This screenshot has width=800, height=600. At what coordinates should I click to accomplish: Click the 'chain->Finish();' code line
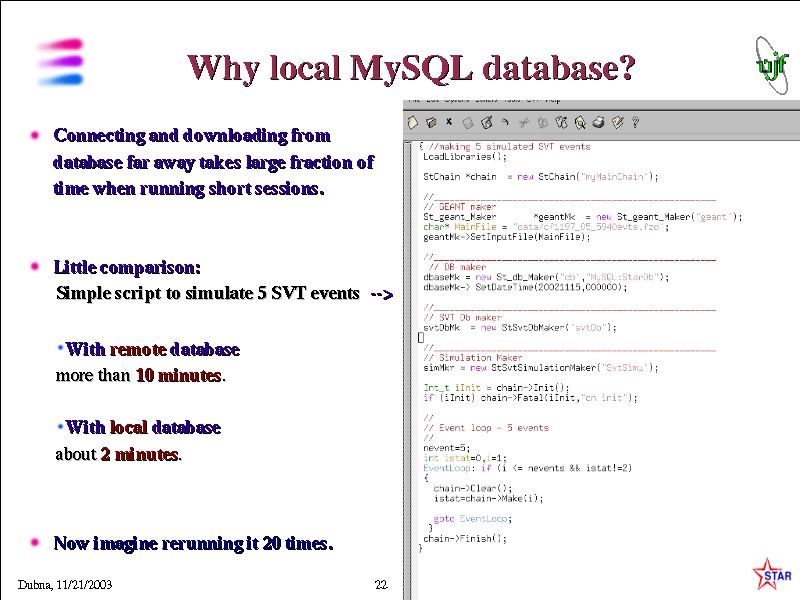(465, 539)
